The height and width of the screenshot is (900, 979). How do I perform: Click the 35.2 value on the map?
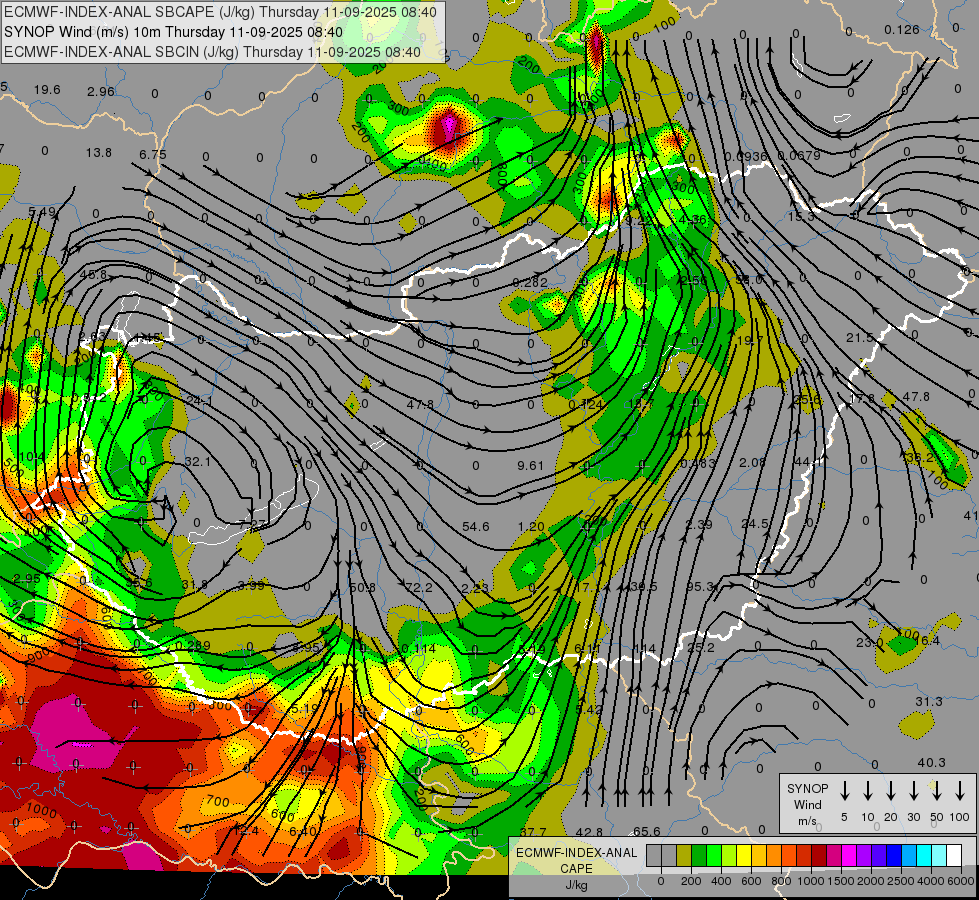coord(920,458)
